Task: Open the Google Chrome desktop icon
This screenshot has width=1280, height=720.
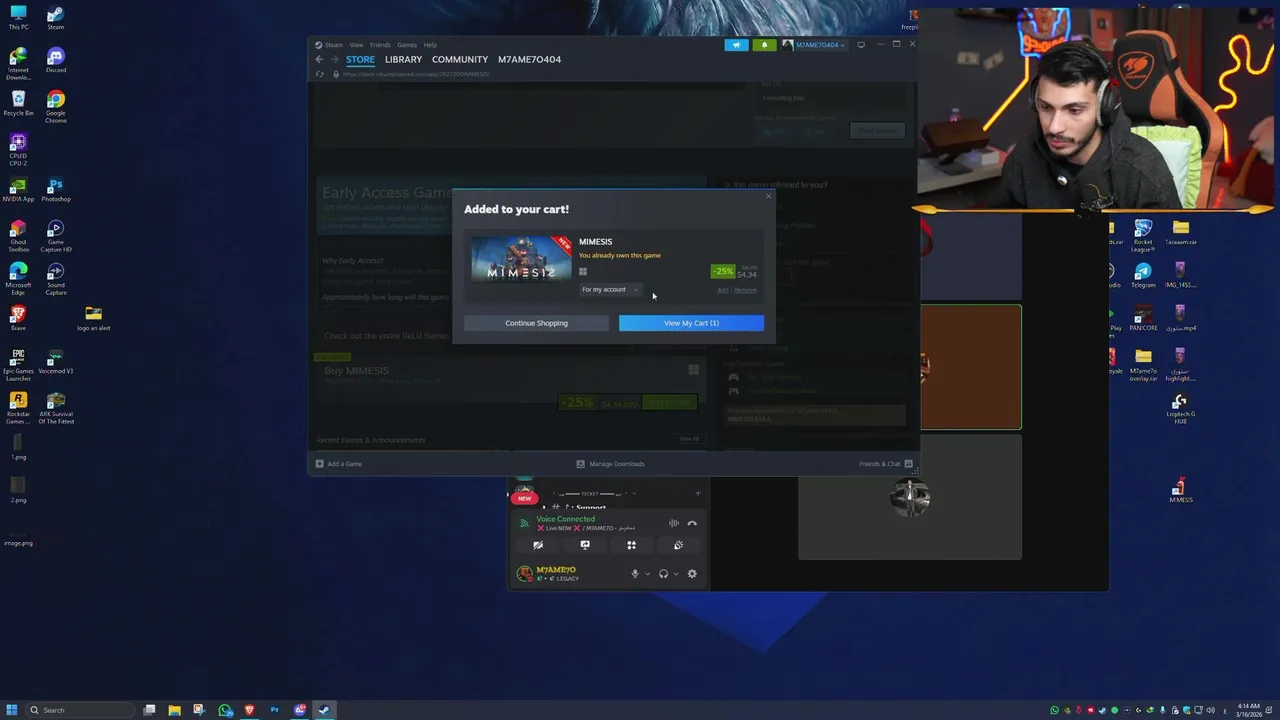Action: point(56,105)
